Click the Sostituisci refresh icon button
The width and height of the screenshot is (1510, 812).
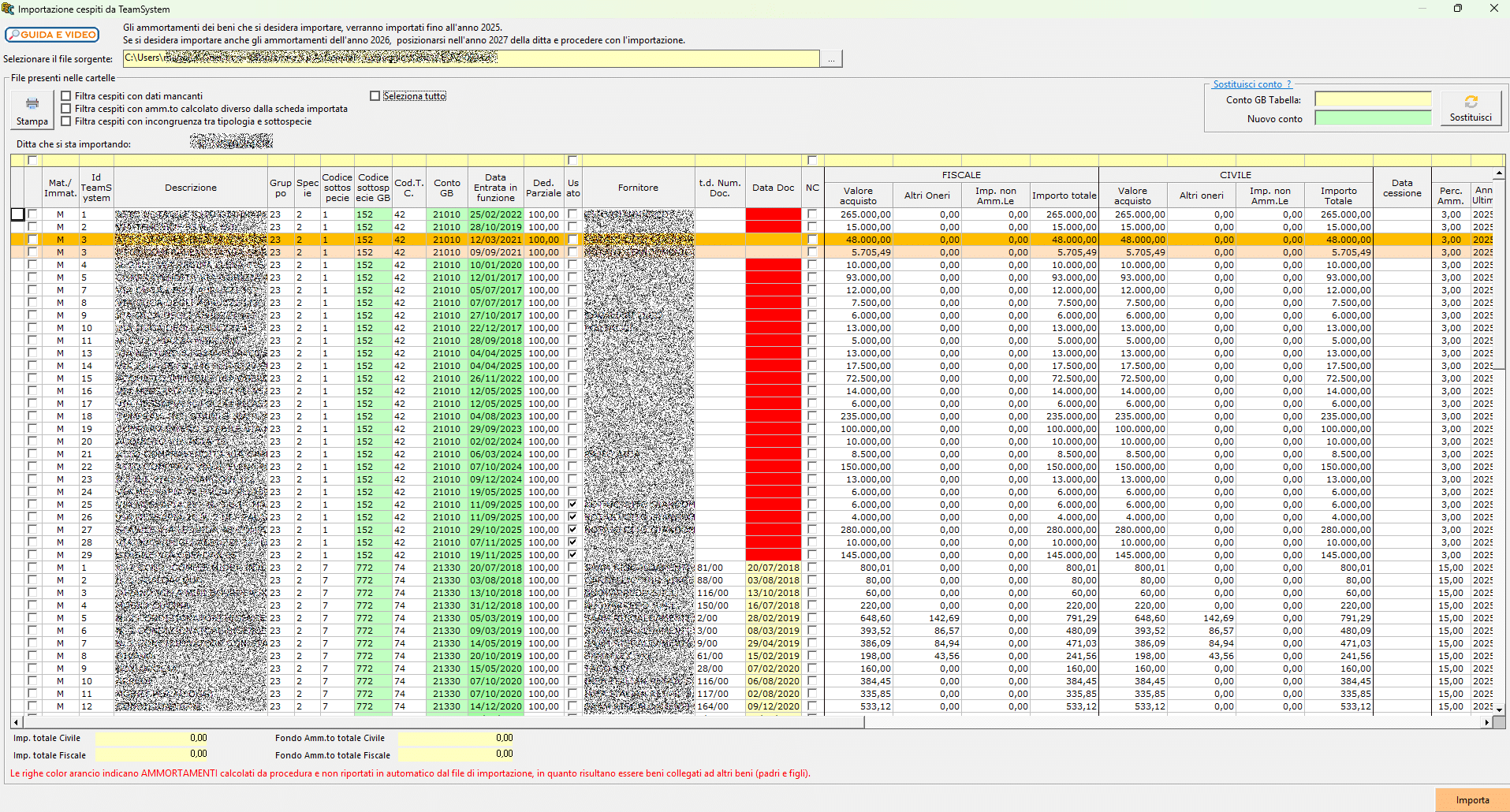pyautogui.click(x=1471, y=108)
